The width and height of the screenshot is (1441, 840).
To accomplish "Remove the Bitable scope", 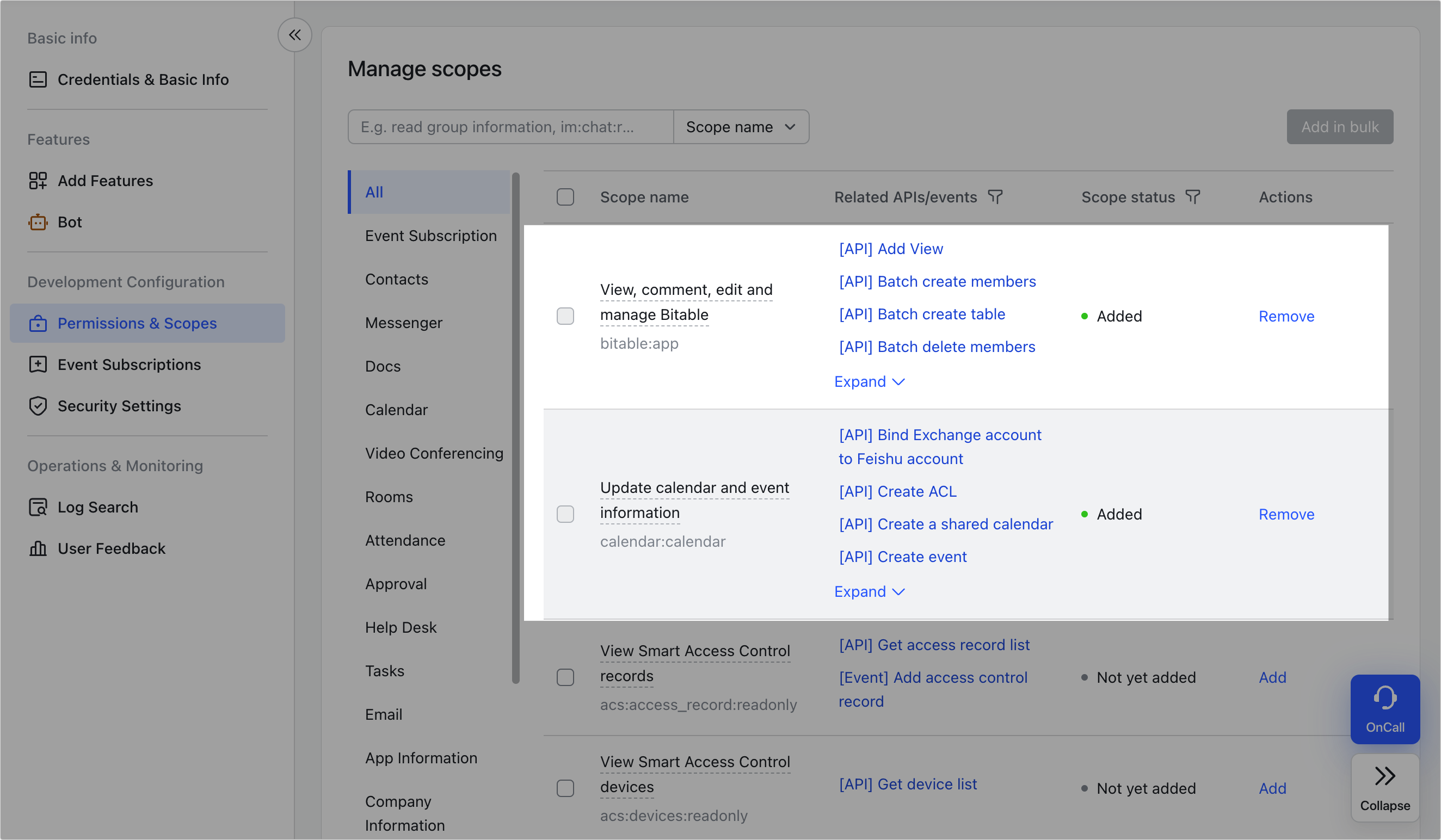I will coord(1285,316).
